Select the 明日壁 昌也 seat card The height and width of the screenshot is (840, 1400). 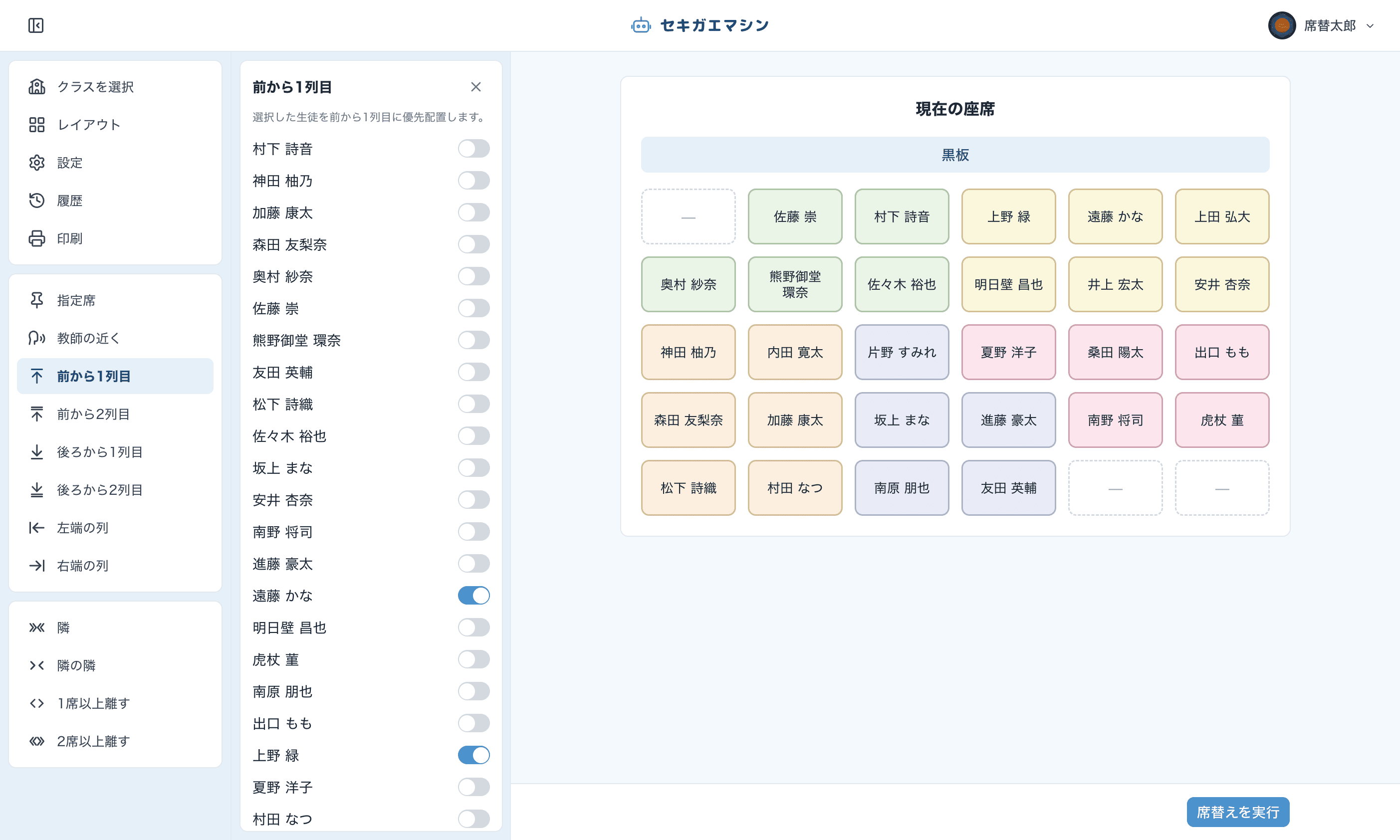pyautogui.click(x=1008, y=284)
